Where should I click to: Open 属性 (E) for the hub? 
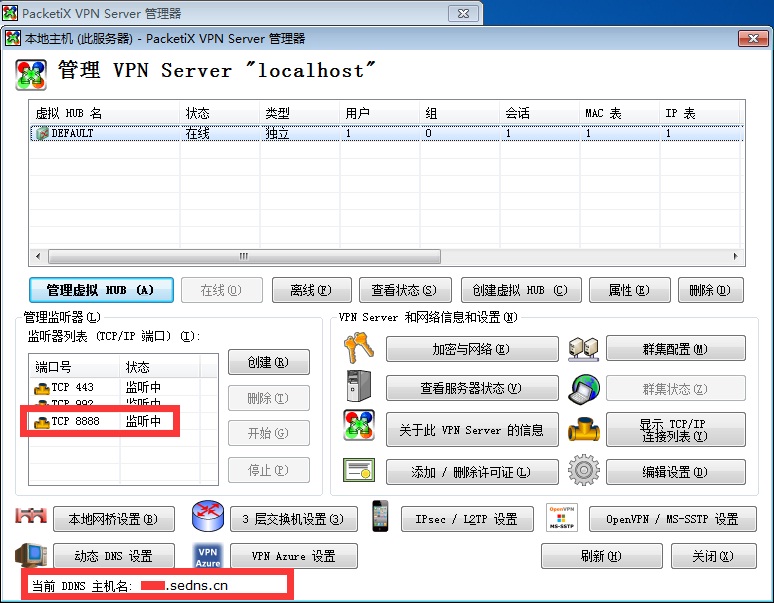click(x=629, y=290)
